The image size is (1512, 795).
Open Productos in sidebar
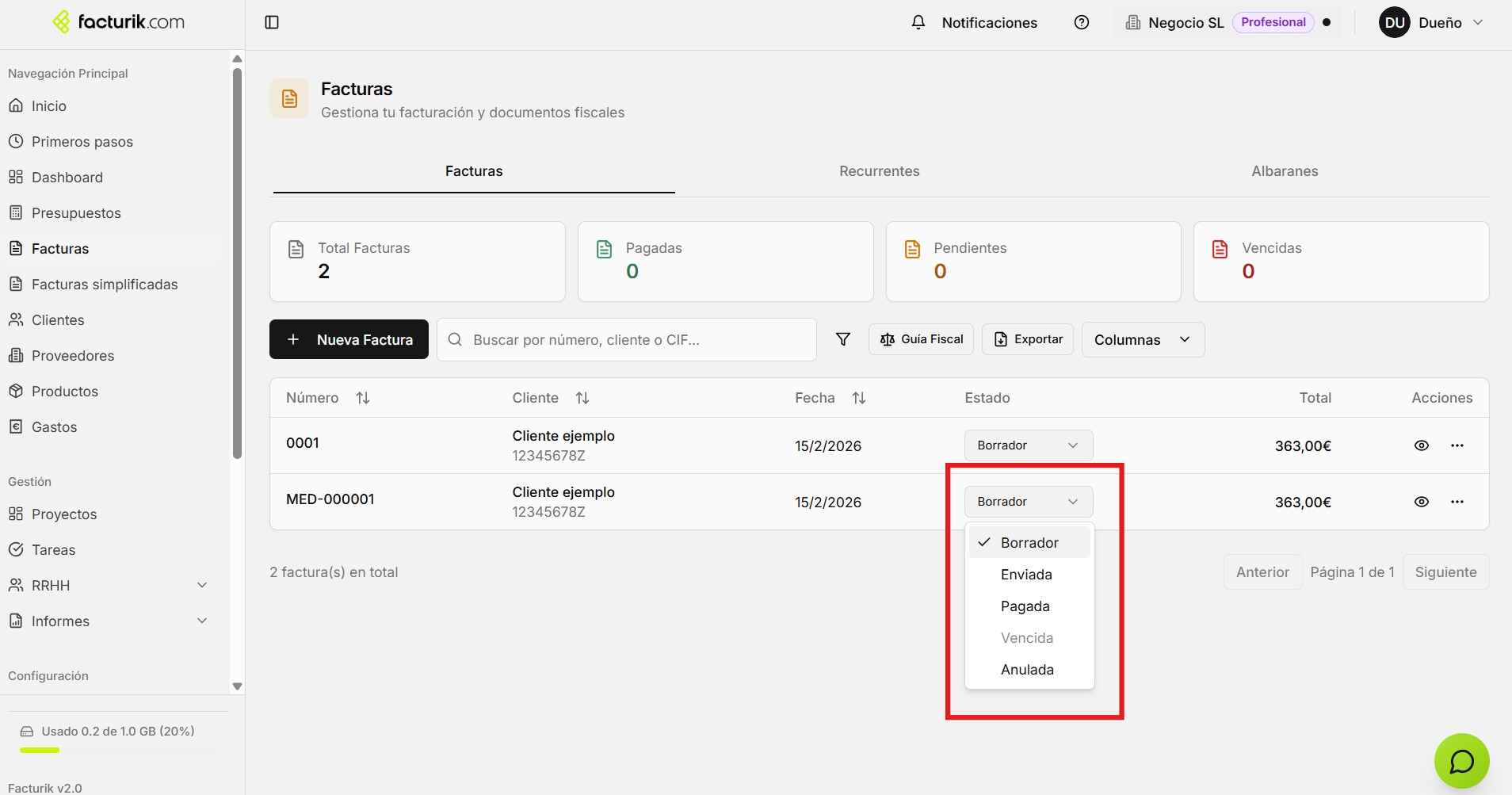(x=115, y=392)
